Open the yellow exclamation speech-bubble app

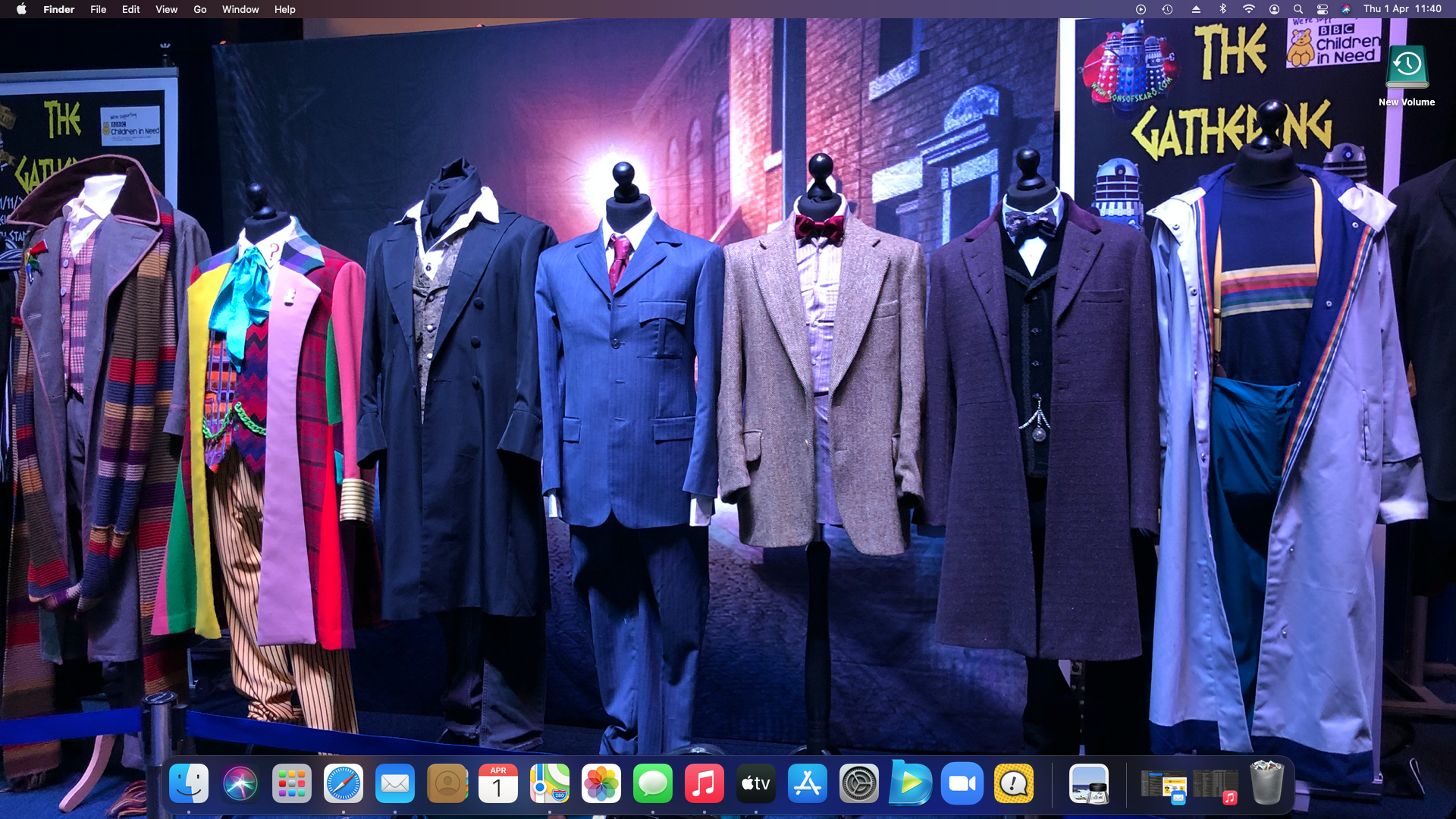click(x=1014, y=783)
